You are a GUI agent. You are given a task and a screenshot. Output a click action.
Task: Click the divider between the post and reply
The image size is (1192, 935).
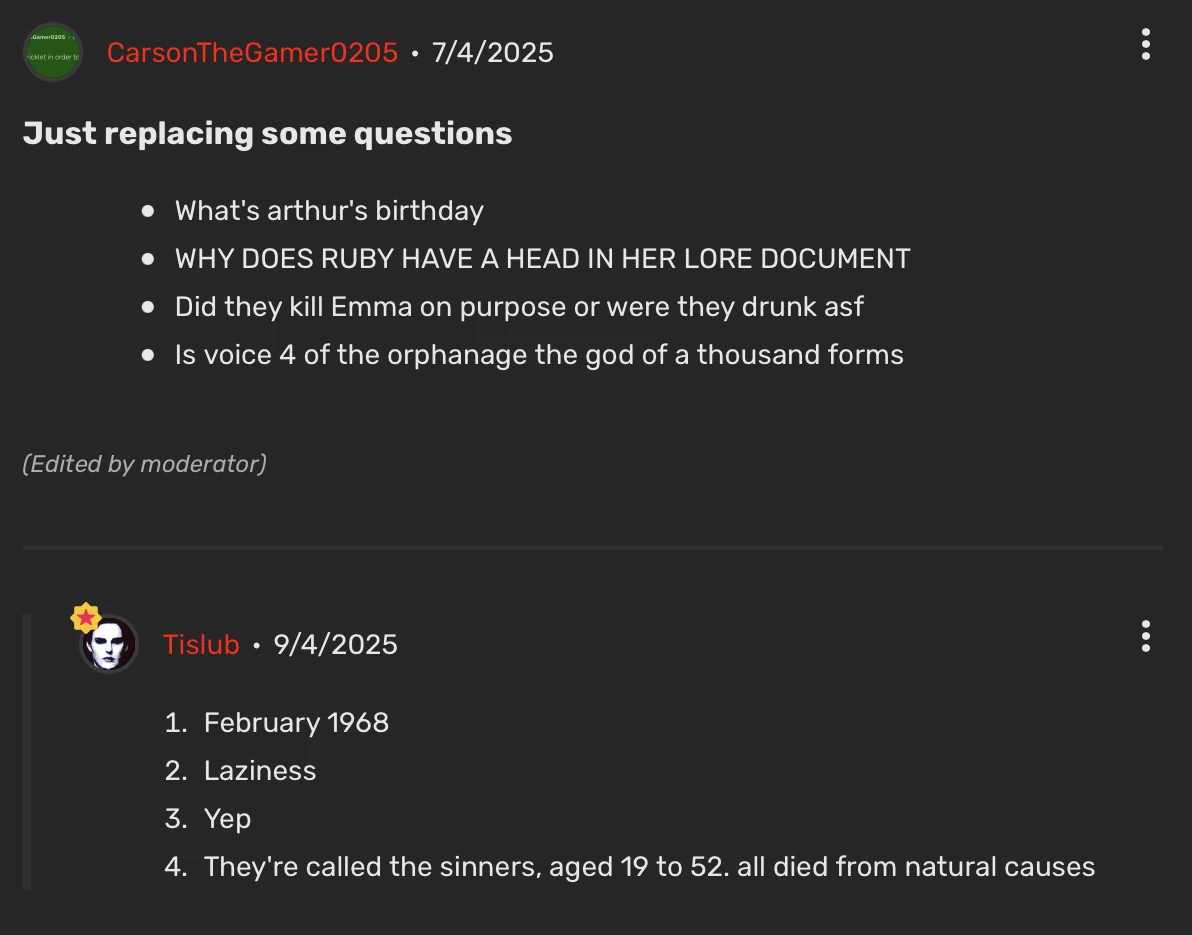point(592,547)
